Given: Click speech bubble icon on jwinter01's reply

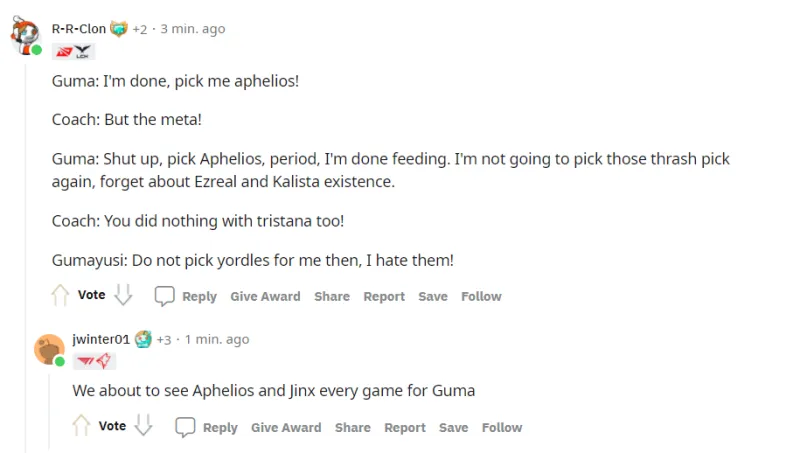Looking at the screenshot, I should (185, 427).
